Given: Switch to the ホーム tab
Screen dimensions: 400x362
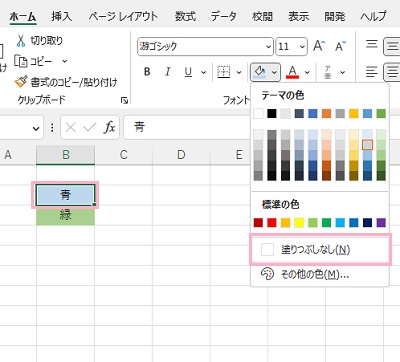Looking at the screenshot, I should [x=23, y=16].
